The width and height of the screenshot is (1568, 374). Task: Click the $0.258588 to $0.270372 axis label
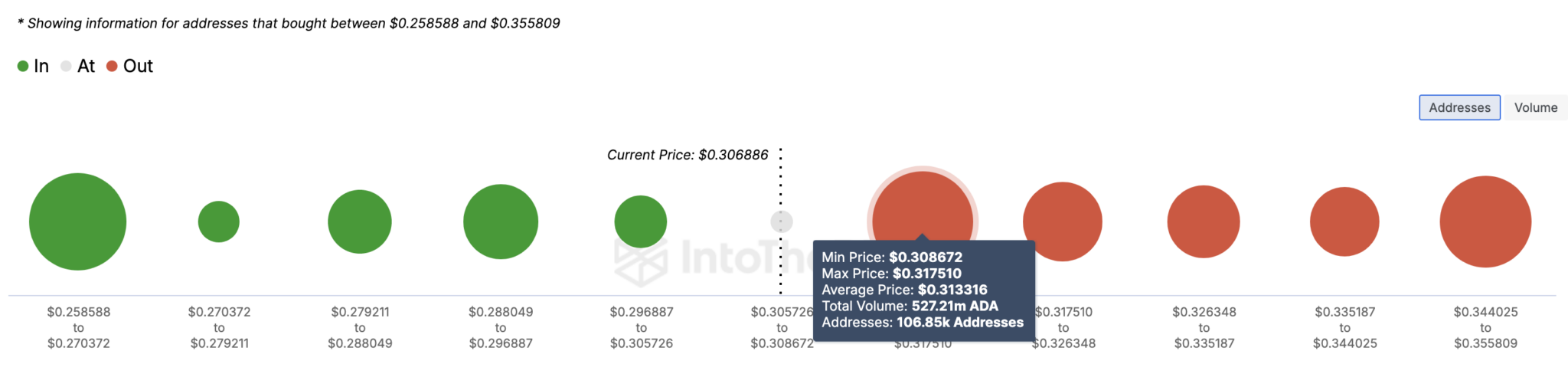coord(78,327)
